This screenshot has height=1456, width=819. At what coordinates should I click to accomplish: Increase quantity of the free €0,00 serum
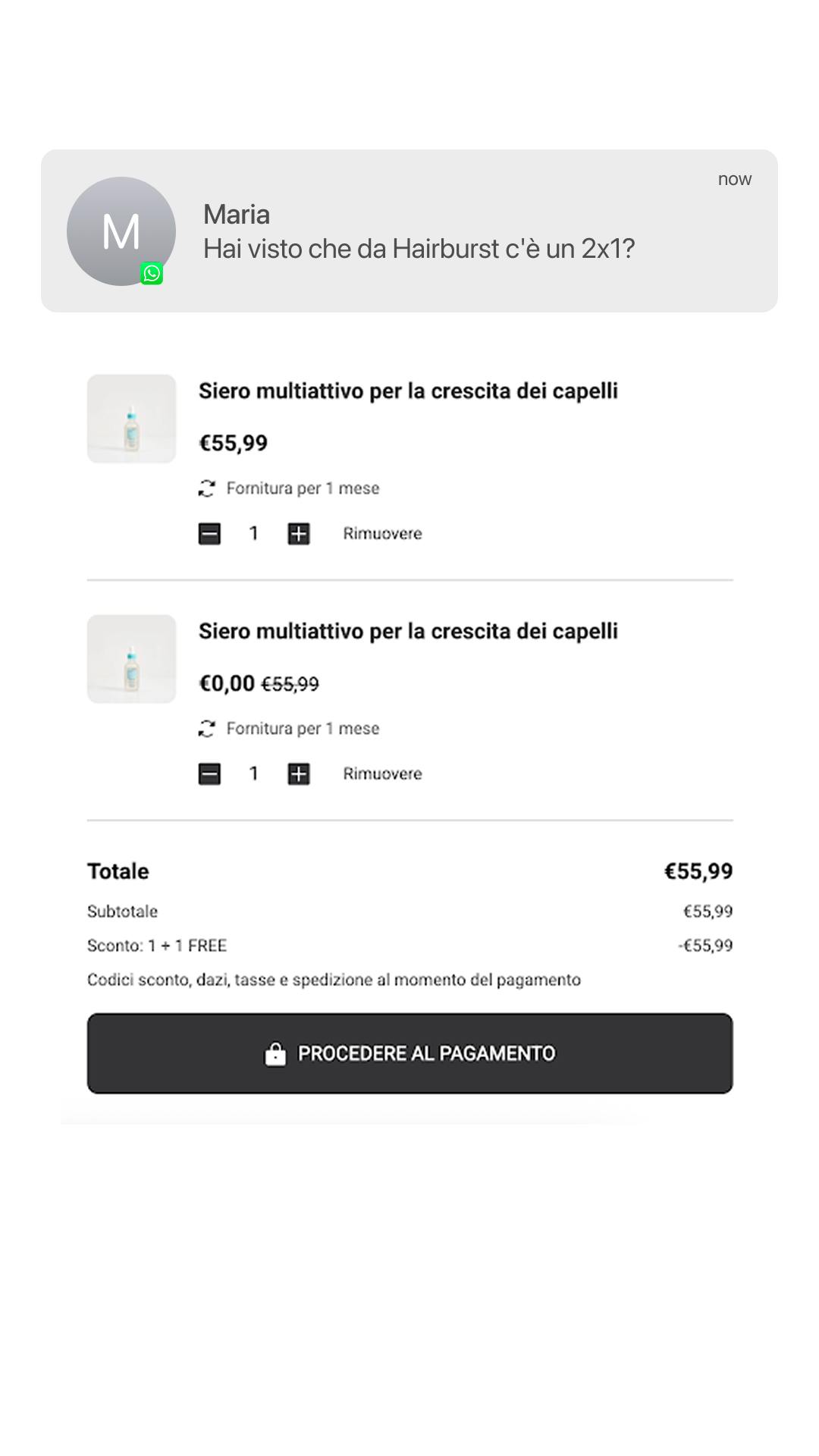click(299, 774)
